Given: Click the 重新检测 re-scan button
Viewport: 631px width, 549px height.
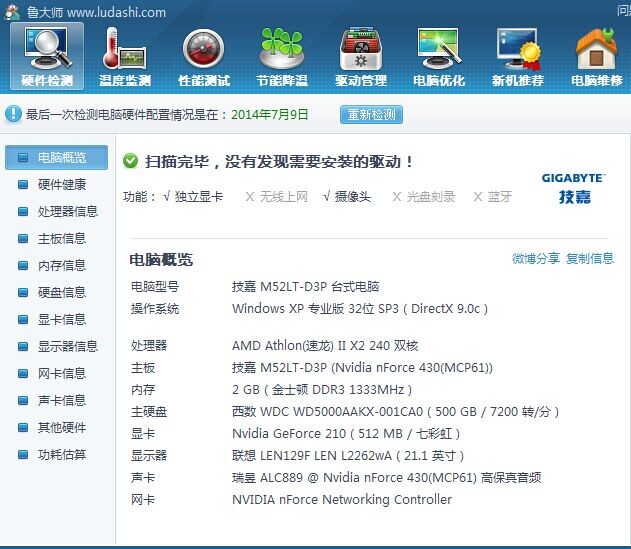Looking at the screenshot, I should click(x=371, y=115).
